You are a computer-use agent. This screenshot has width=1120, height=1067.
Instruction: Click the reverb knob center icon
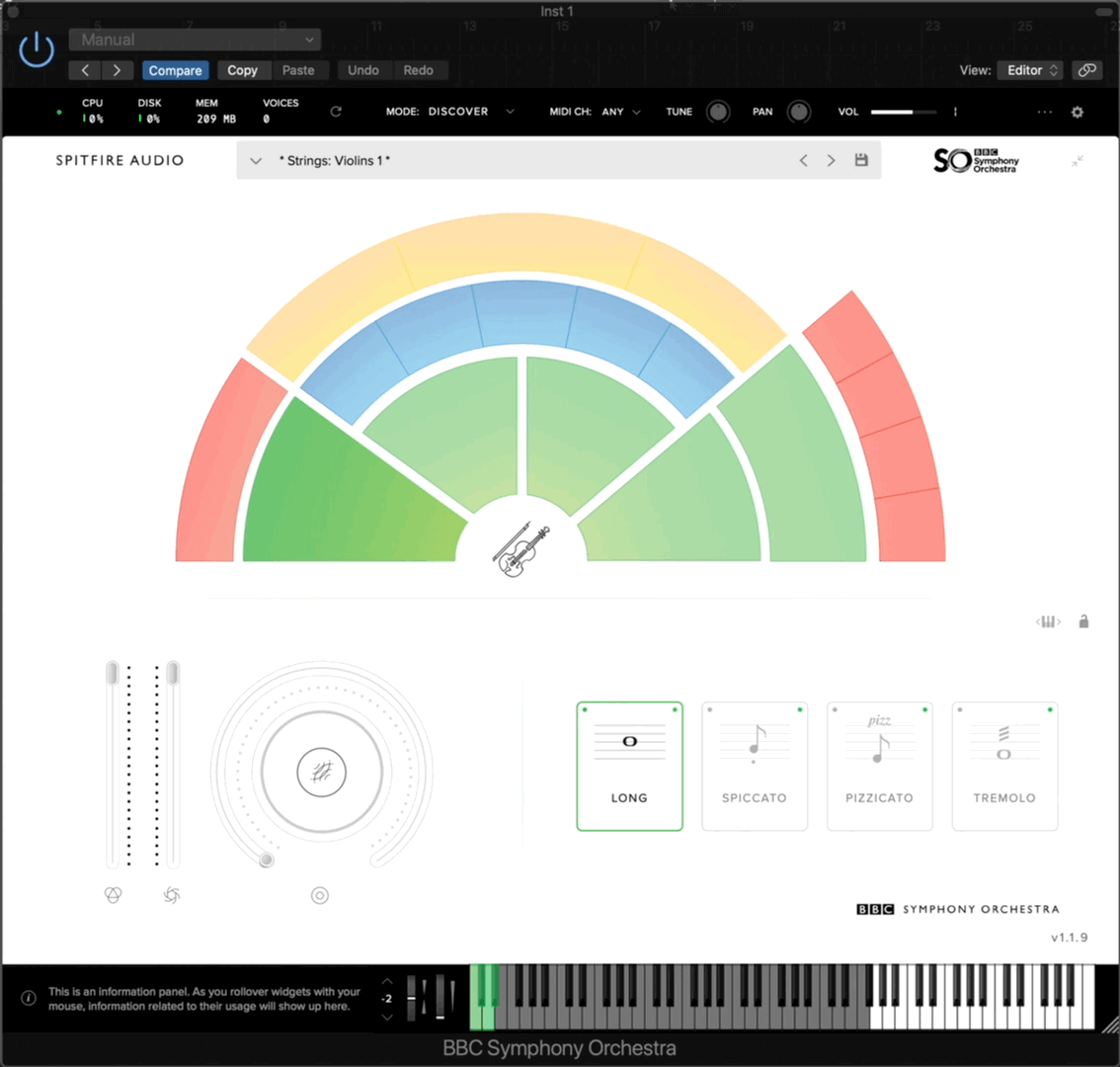(321, 772)
